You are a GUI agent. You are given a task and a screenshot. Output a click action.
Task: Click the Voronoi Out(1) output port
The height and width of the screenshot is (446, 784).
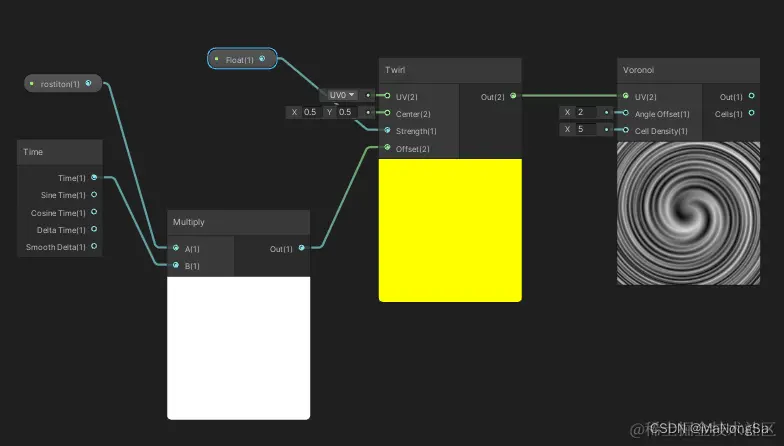pos(752,96)
